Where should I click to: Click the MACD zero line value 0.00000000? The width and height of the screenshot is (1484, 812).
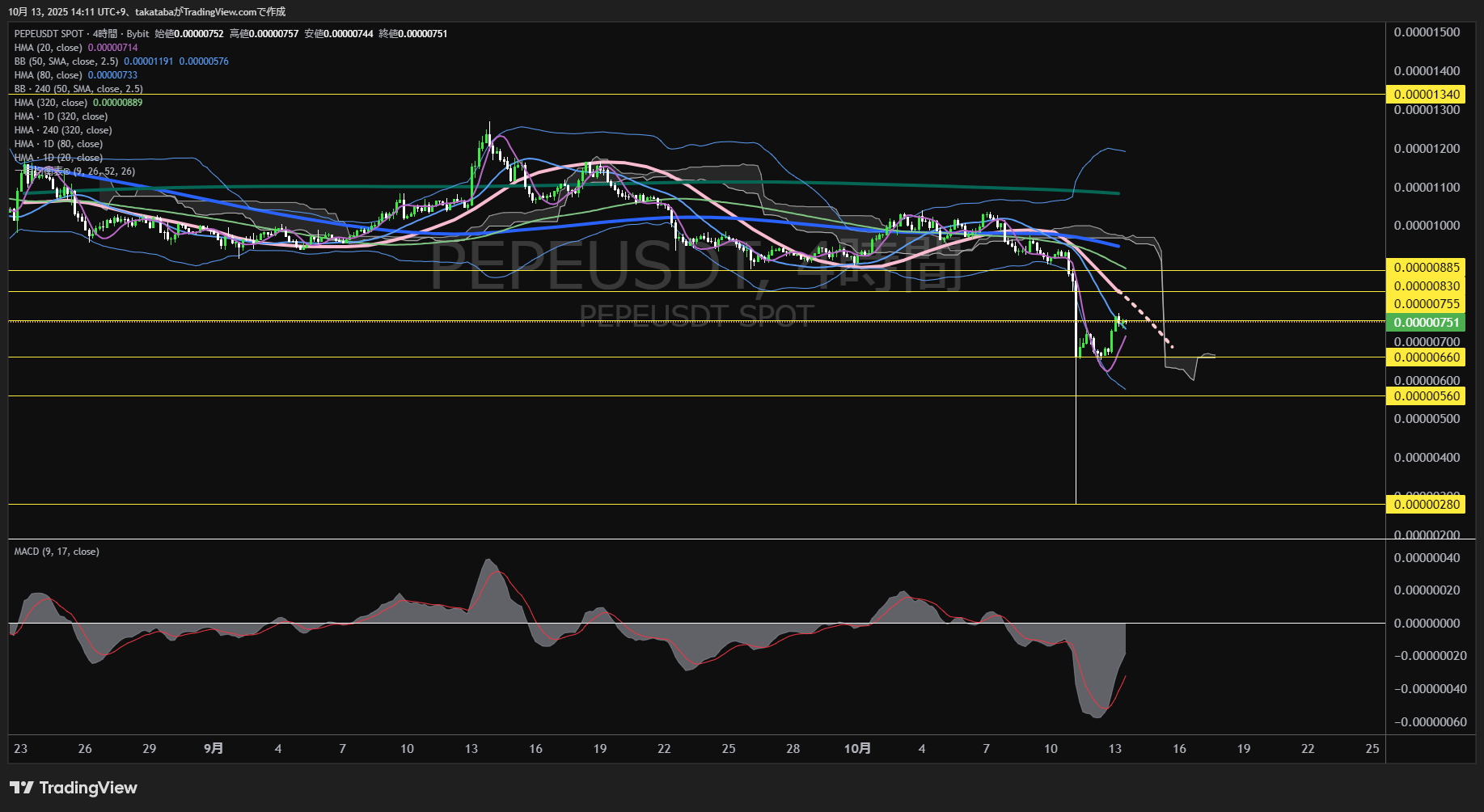(x=1427, y=624)
